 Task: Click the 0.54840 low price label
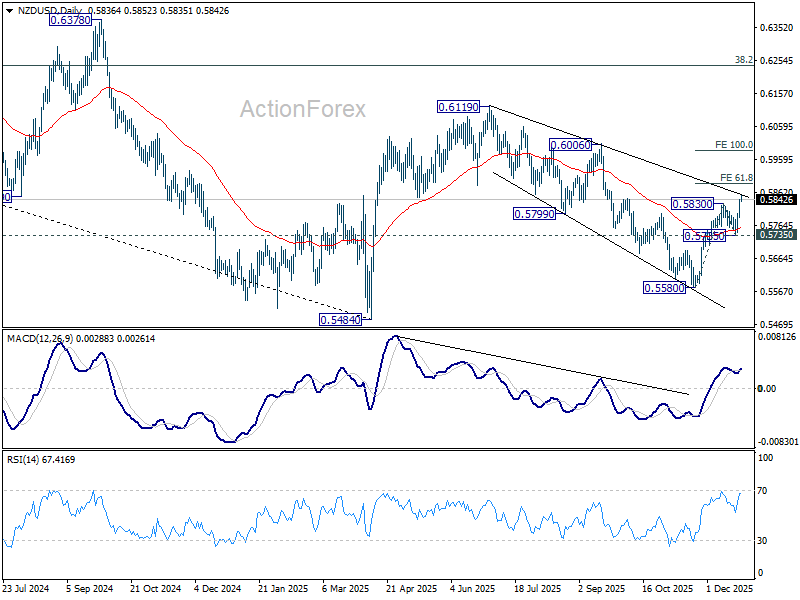click(340, 320)
